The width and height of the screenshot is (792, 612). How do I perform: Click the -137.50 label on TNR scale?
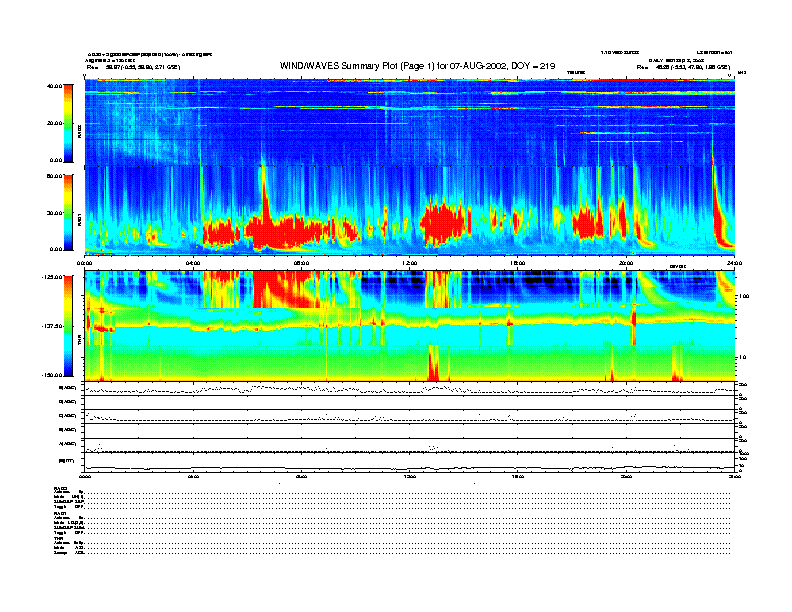53,326
